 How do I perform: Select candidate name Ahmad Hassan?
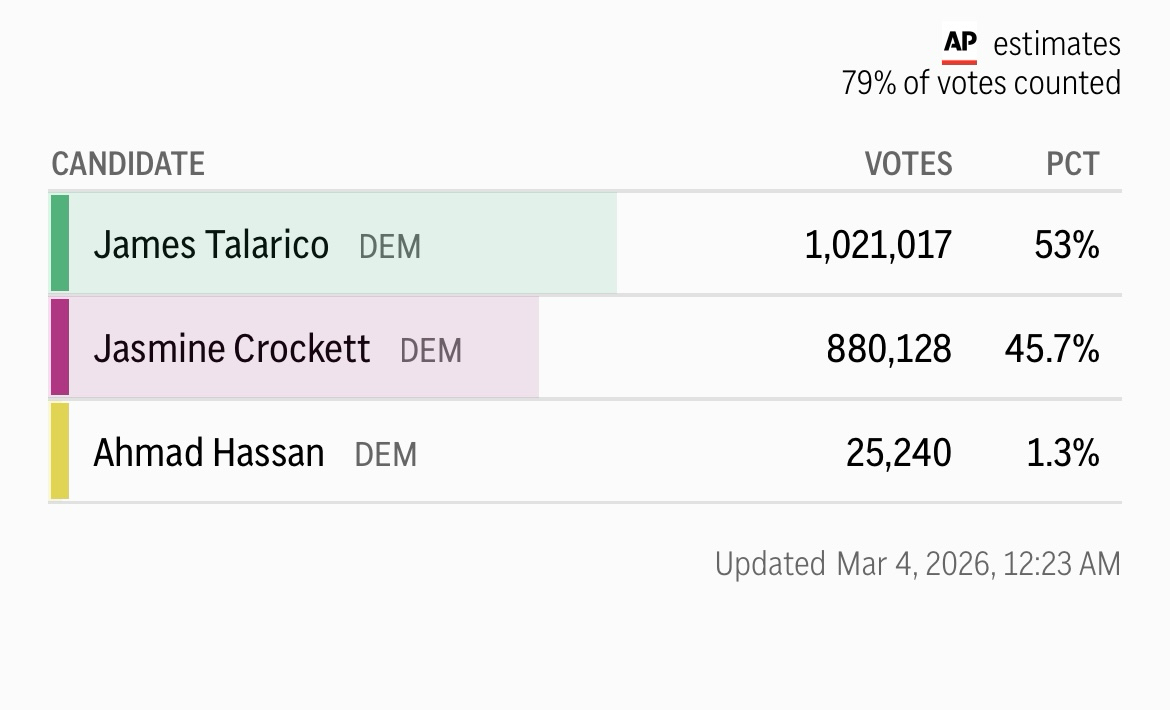click(x=209, y=453)
